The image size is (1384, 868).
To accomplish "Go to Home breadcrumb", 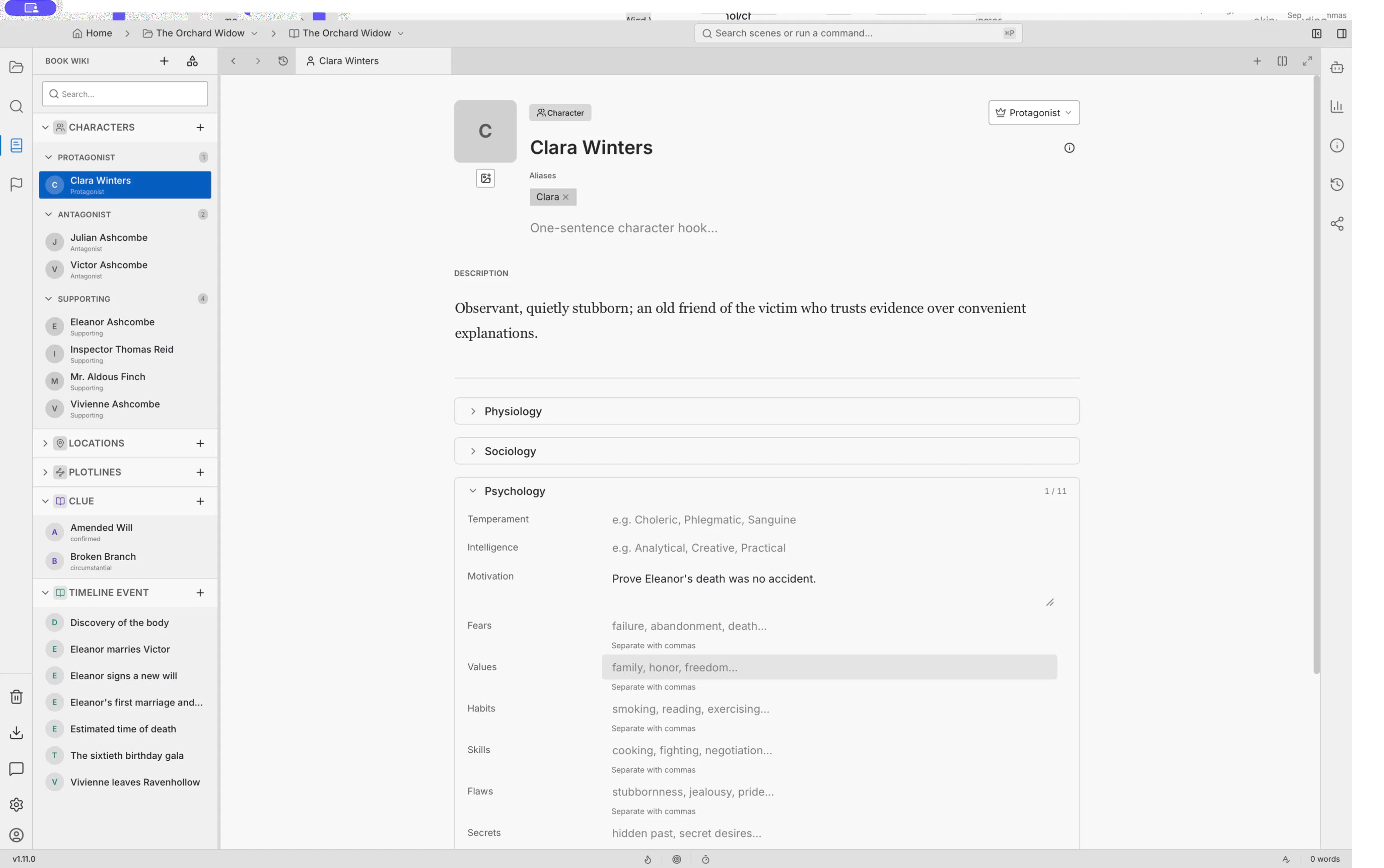I will click(x=93, y=33).
